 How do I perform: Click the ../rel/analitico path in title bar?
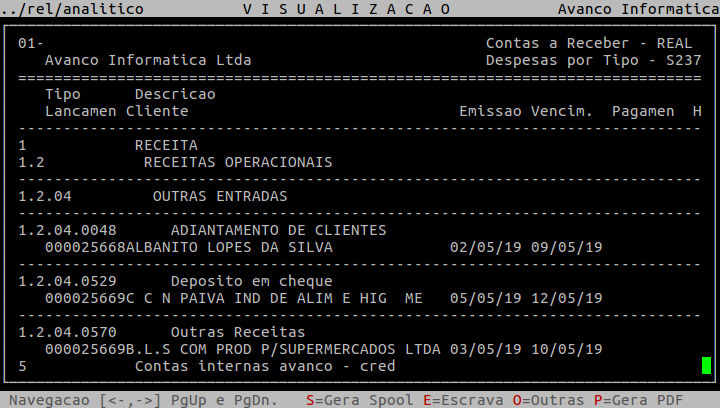click(72, 9)
